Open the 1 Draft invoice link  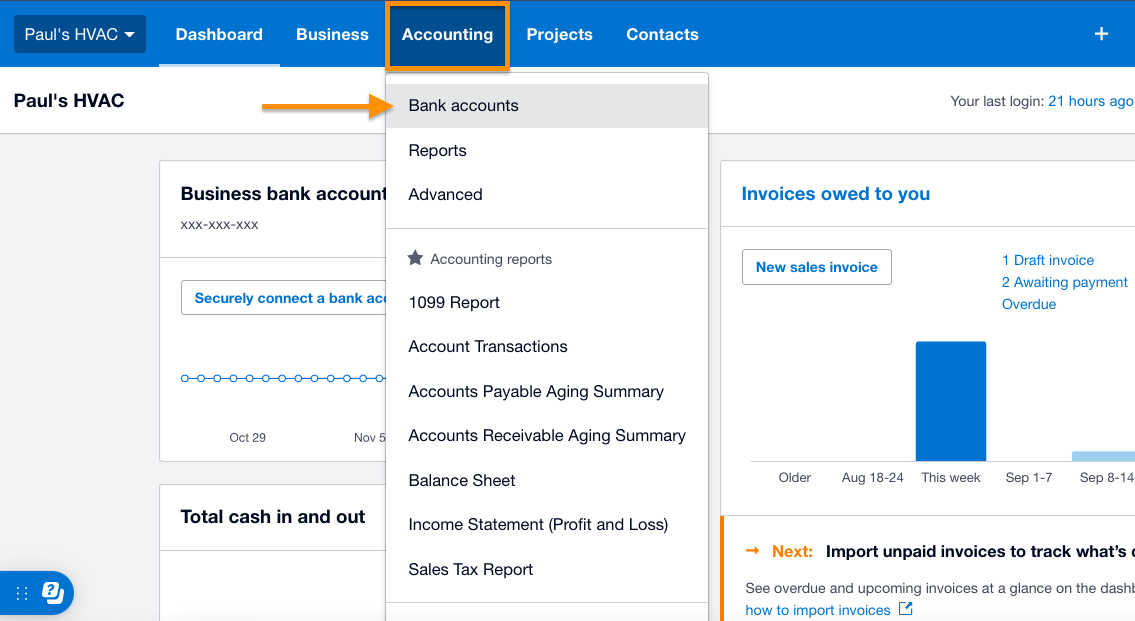pyautogui.click(x=1048, y=259)
